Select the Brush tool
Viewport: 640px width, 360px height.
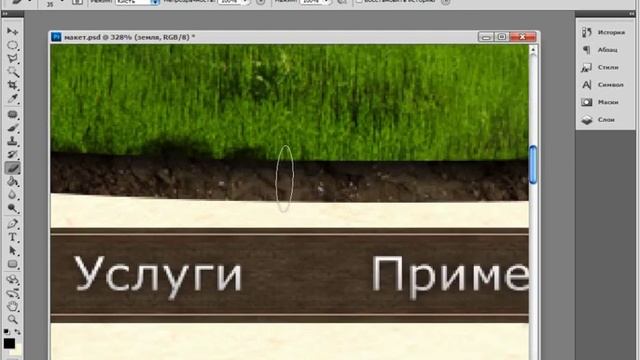click(12, 128)
